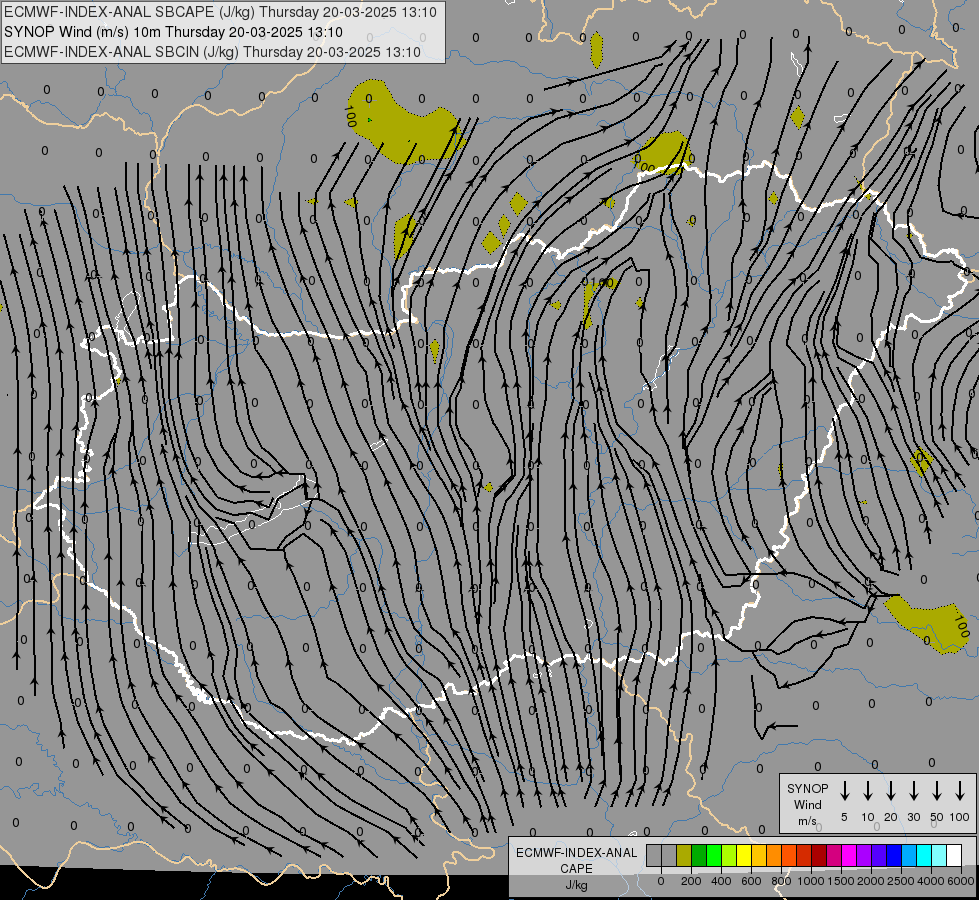This screenshot has height=900, width=979.
Task: Click the 600 tick label on CAPE scale
Action: (751, 881)
